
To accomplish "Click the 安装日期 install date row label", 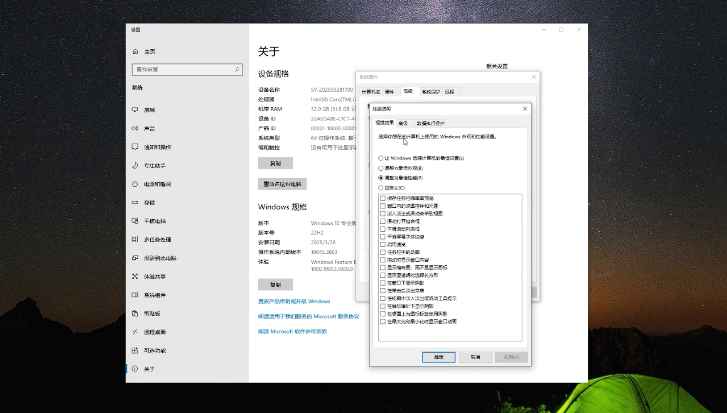I will [x=269, y=242].
